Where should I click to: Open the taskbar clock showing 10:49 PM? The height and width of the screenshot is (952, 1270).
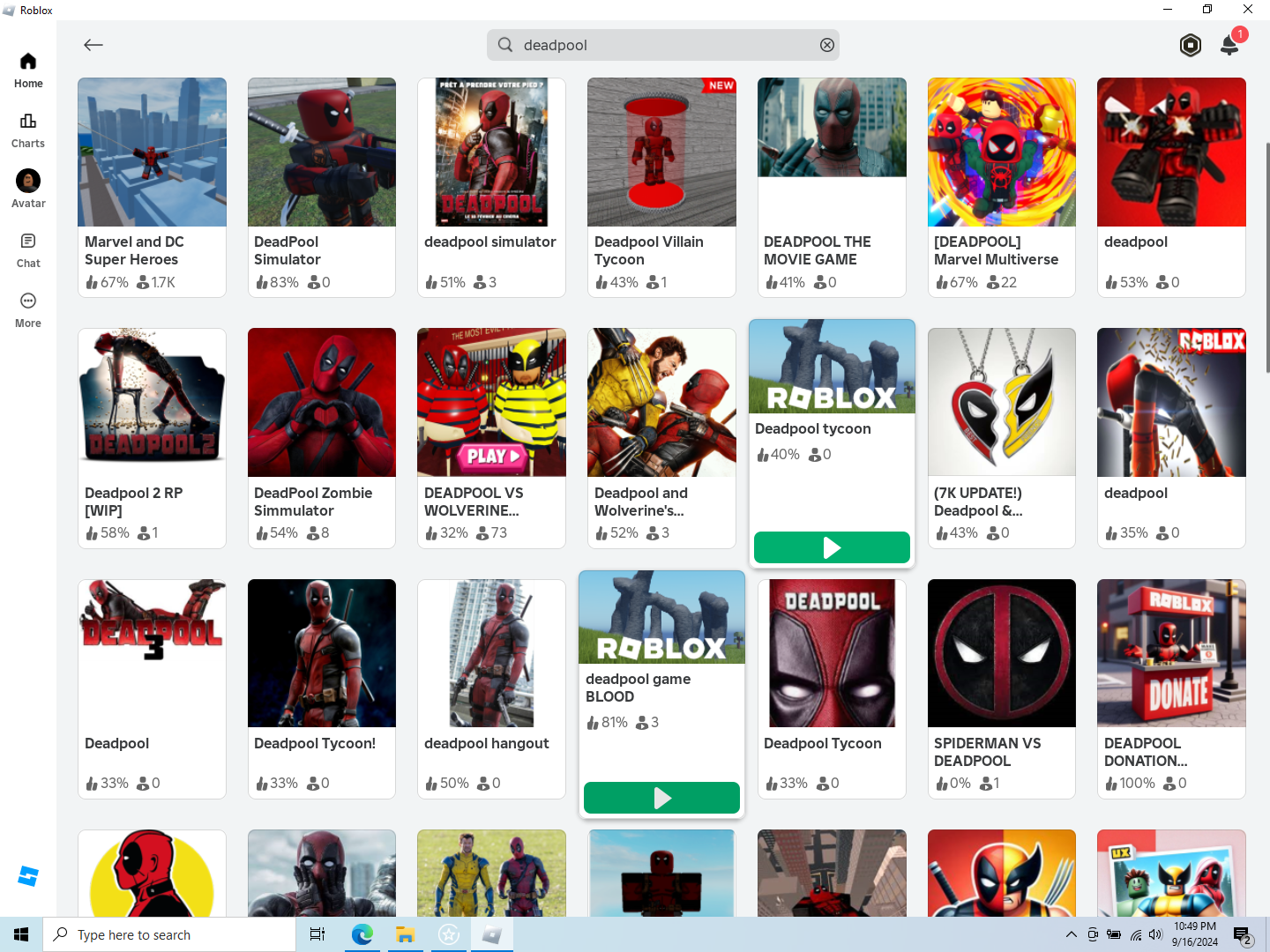(1195, 934)
